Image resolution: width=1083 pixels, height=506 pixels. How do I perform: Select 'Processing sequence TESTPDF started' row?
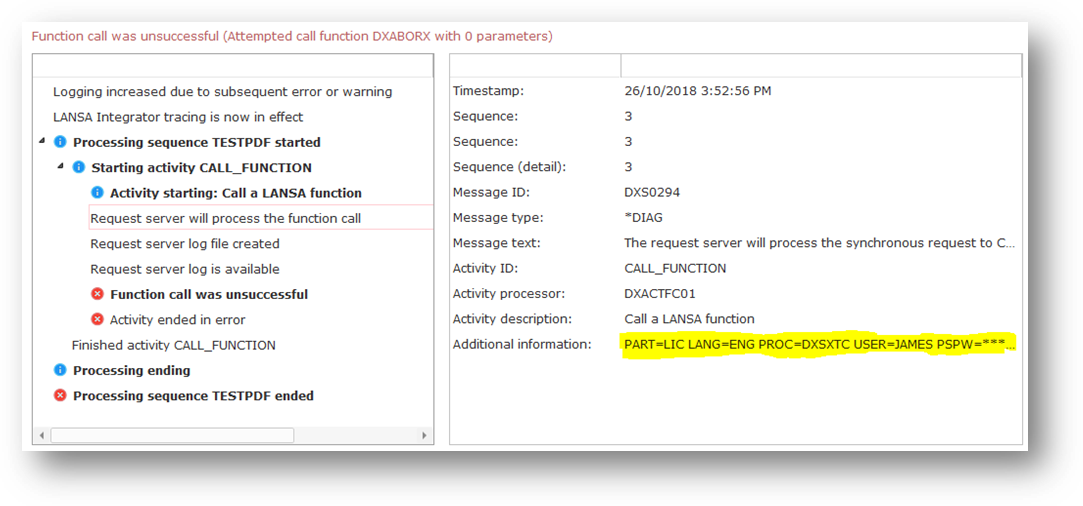coord(197,142)
